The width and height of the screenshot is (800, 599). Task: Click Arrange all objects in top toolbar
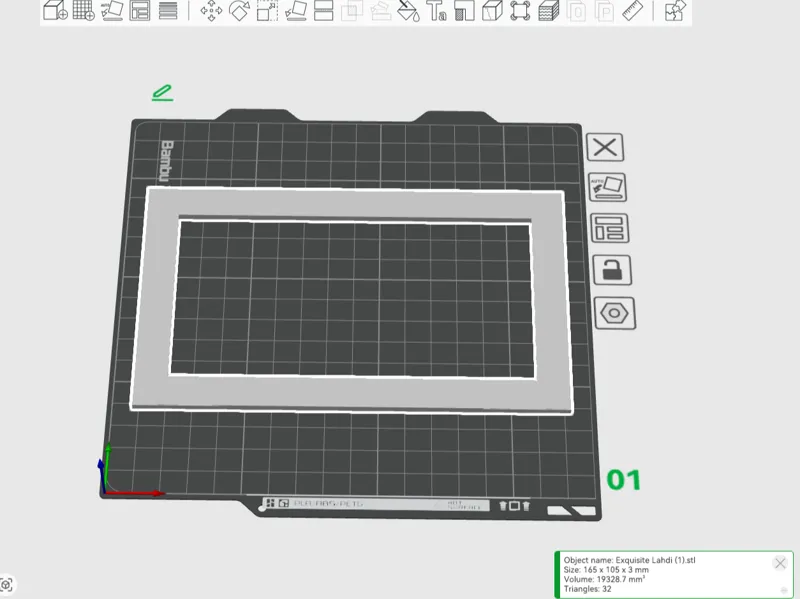point(139,10)
